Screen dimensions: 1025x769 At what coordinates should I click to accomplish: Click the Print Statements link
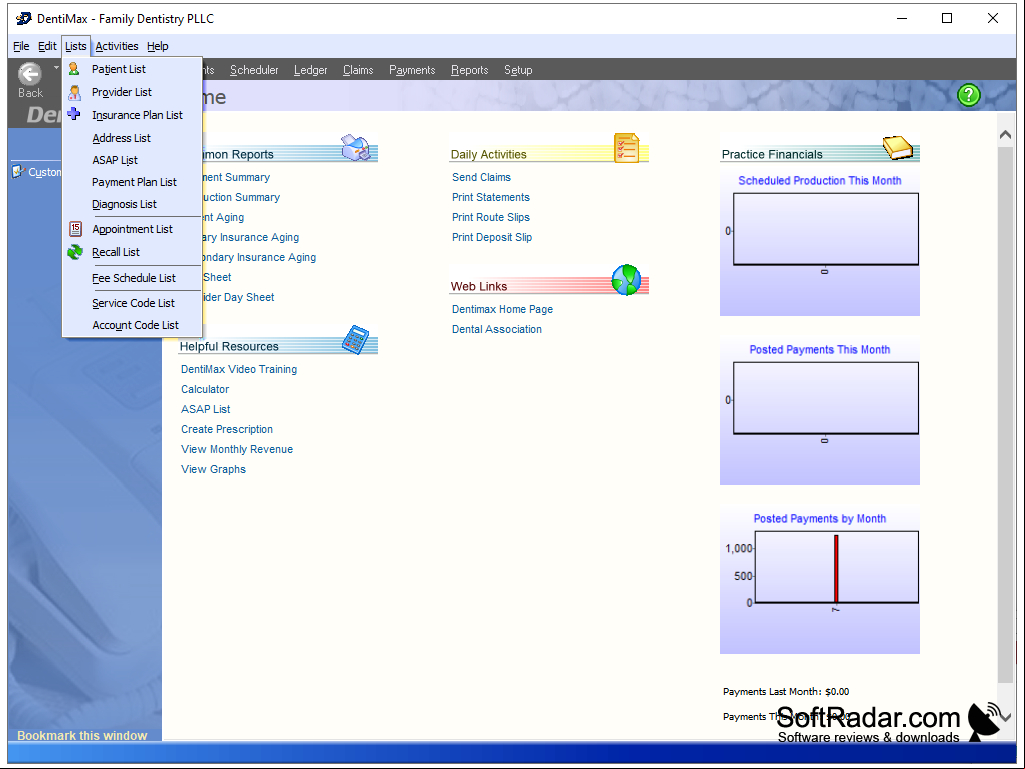[x=491, y=197]
